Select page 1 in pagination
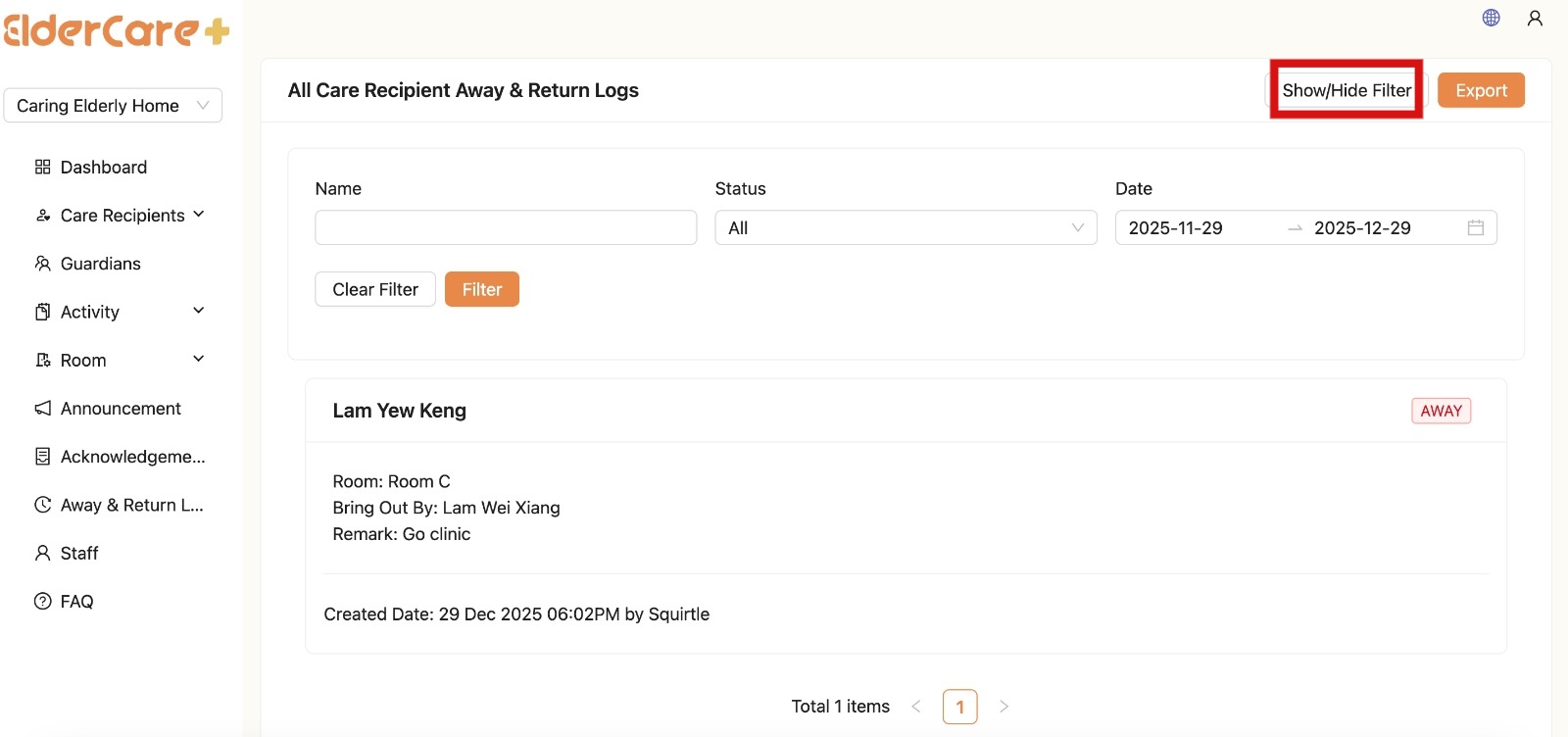This screenshot has height=737, width=1568. (x=960, y=706)
